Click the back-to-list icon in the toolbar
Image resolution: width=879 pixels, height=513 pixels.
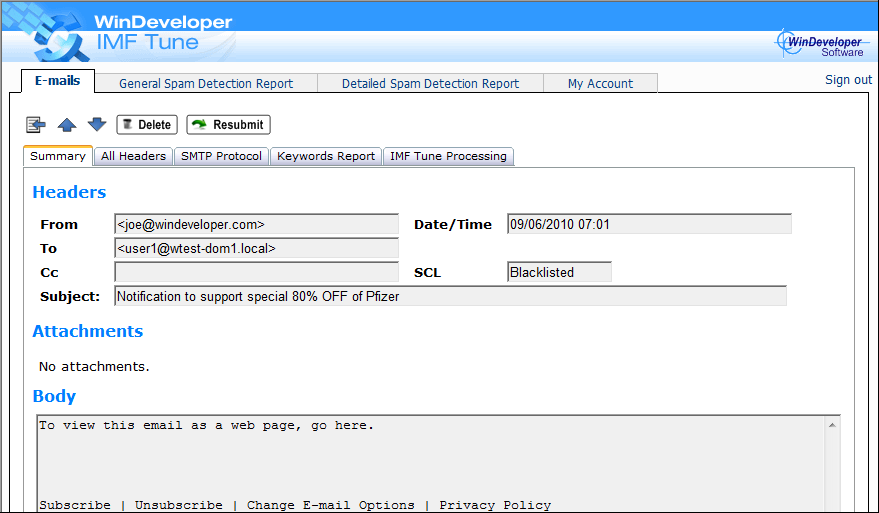coord(36,124)
